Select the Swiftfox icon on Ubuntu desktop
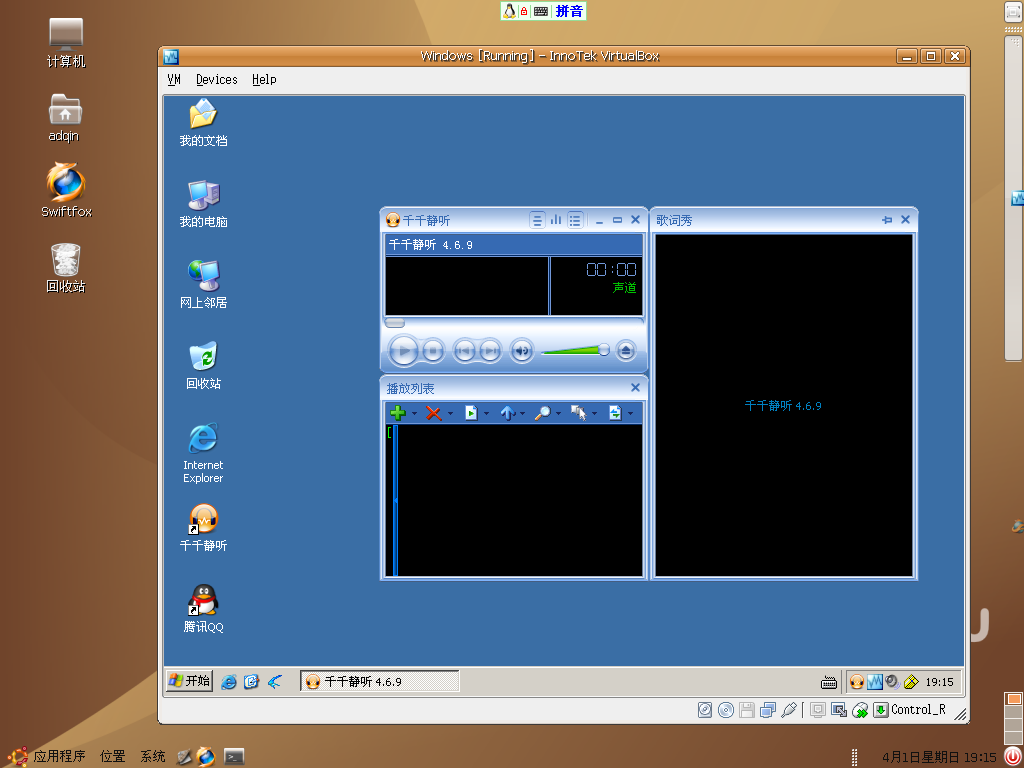 coord(66,190)
